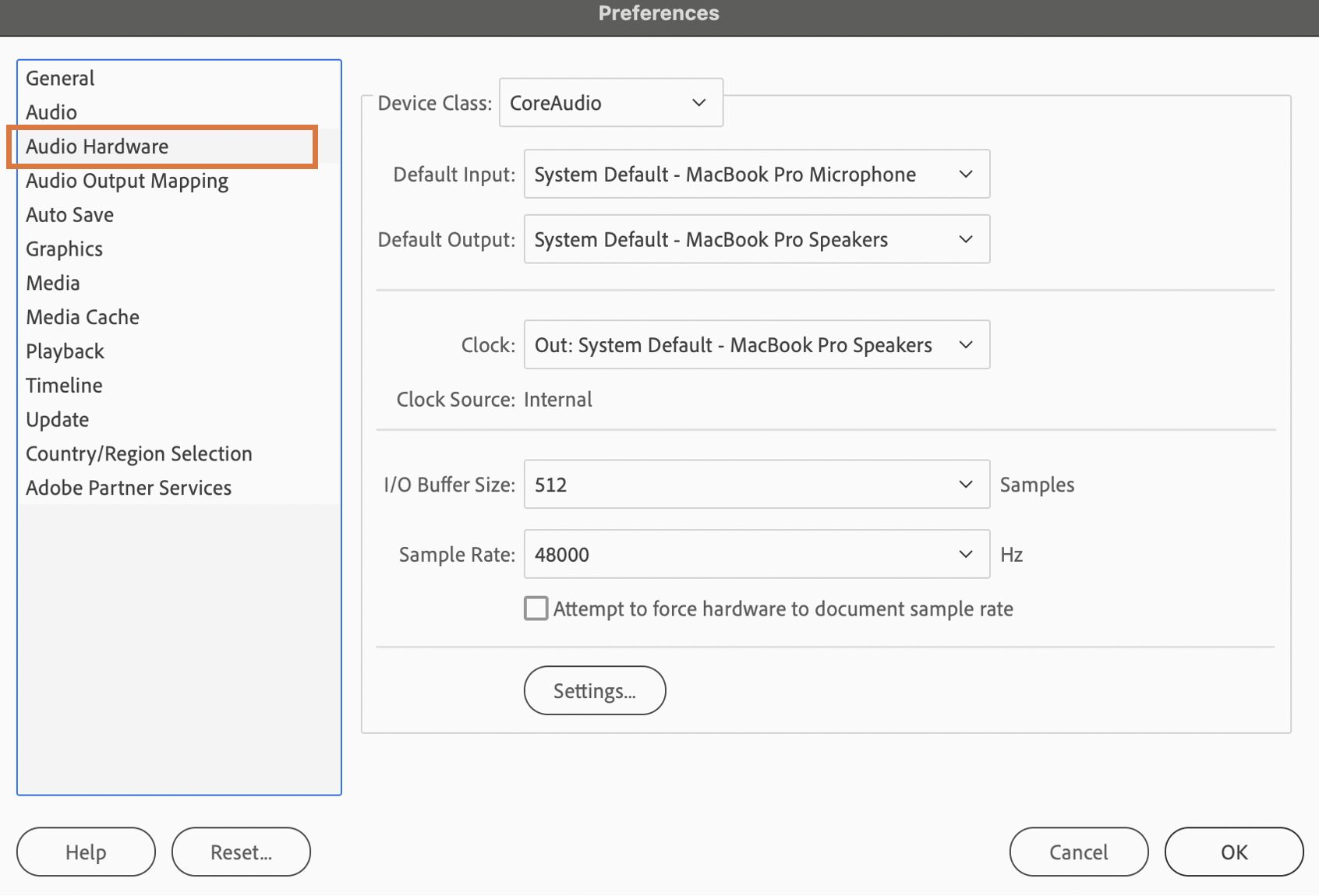Open the Device Class dropdown

coord(610,103)
